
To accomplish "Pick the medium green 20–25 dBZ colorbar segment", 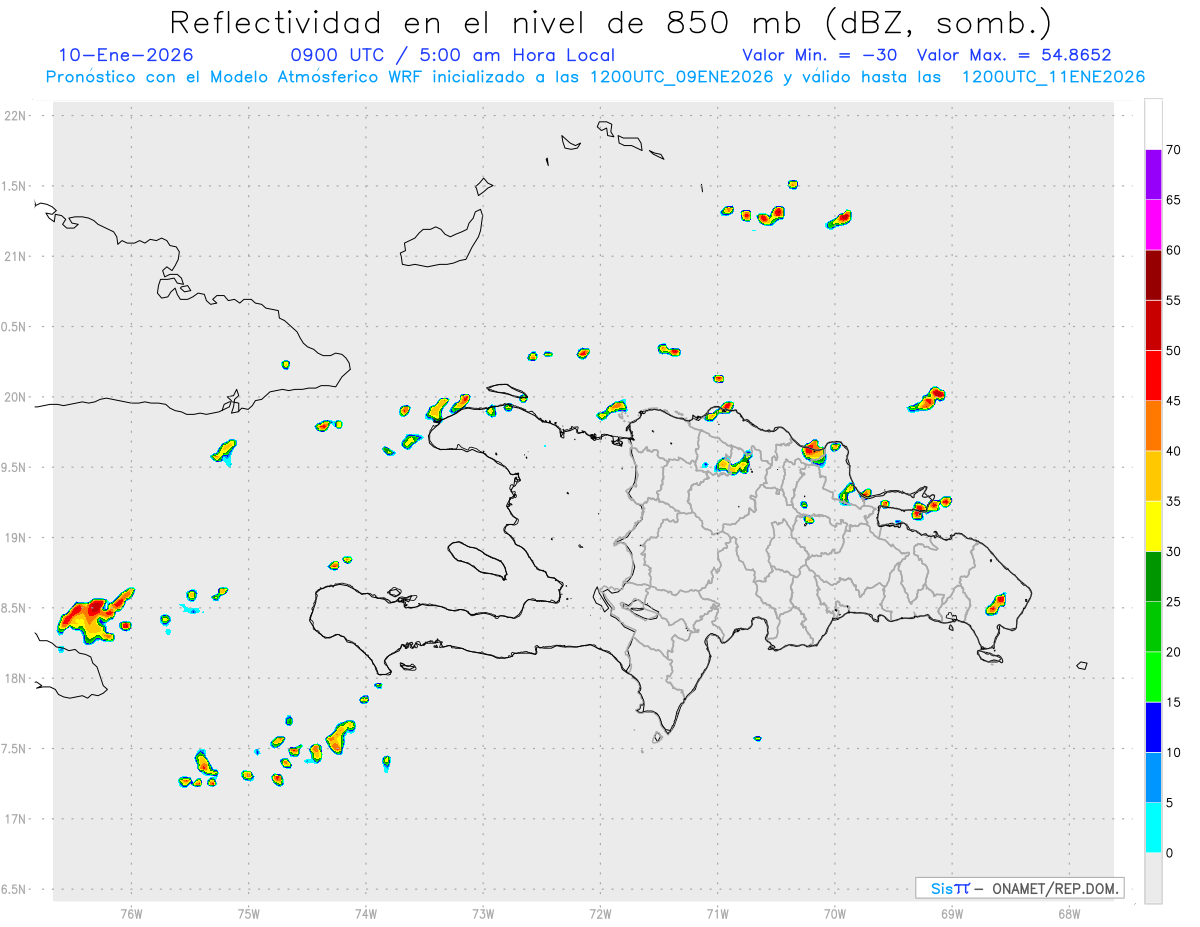I will (x=1153, y=626).
